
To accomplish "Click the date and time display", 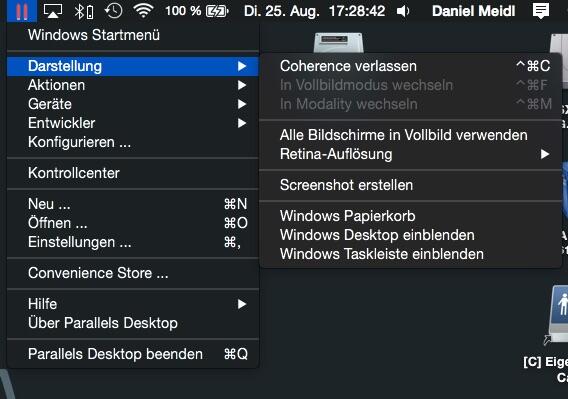I will point(314,11).
